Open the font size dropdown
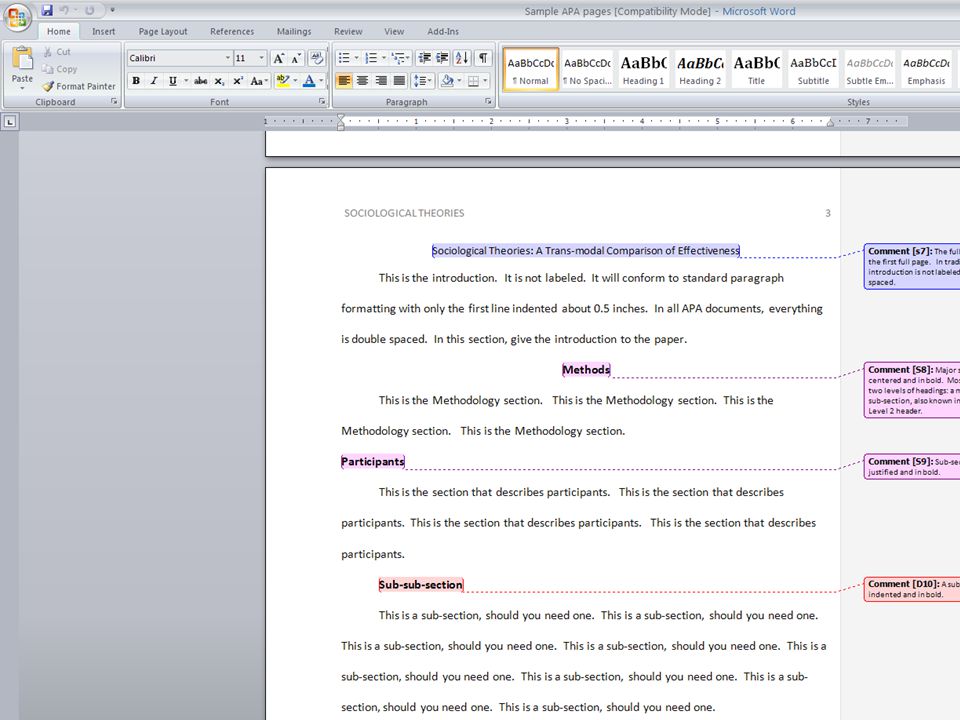The width and height of the screenshot is (960, 720). click(261, 58)
